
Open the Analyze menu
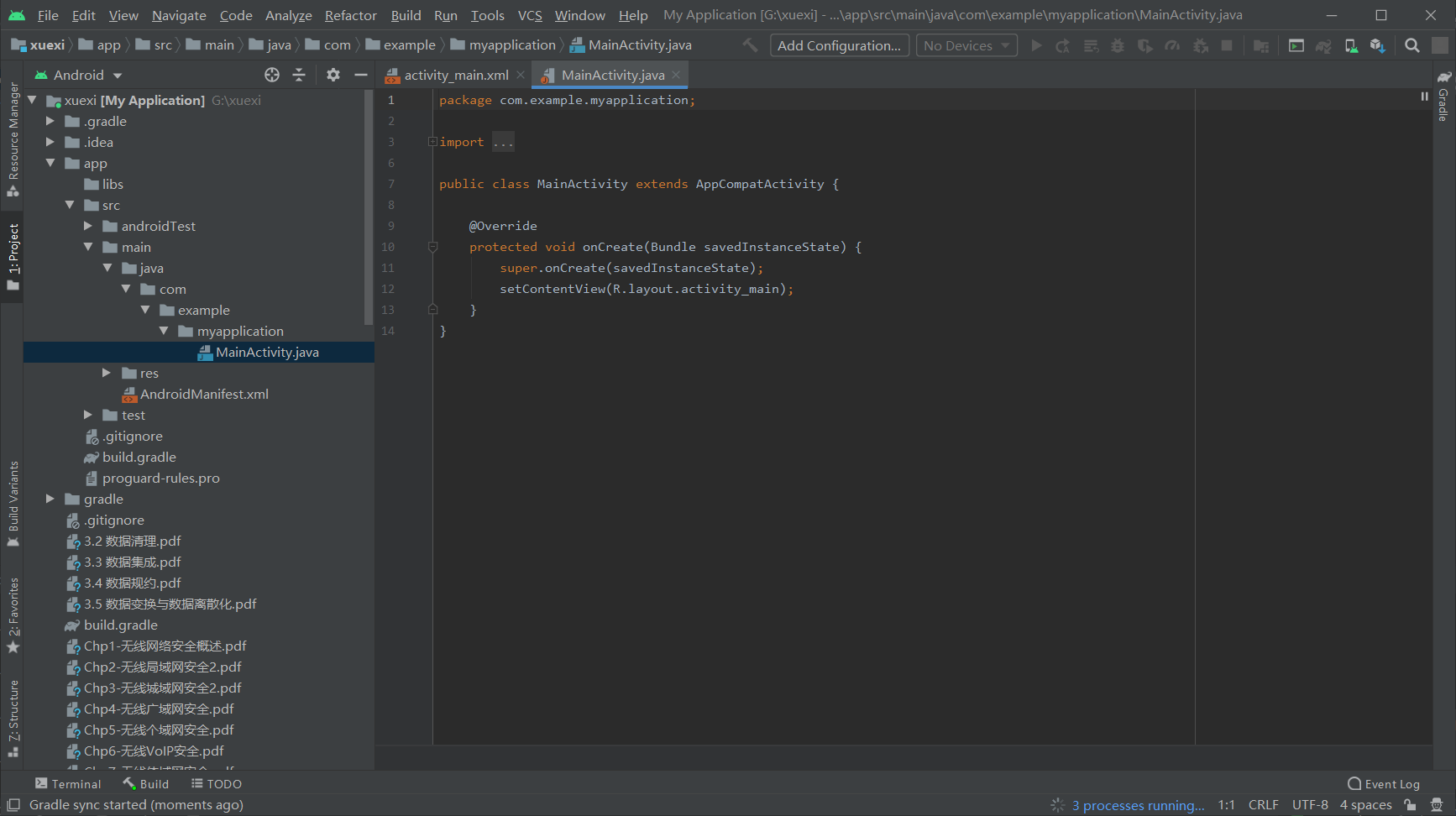(288, 15)
